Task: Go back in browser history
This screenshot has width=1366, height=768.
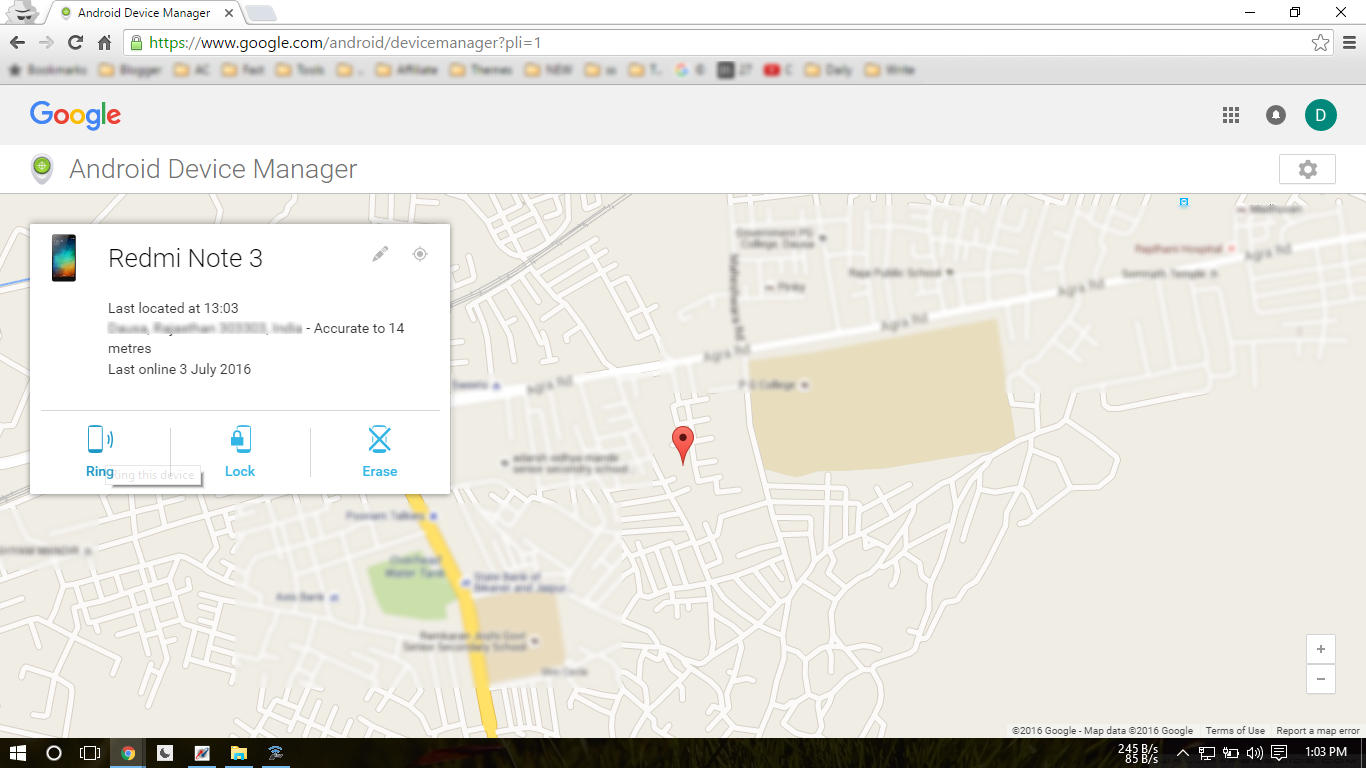Action: pos(17,43)
